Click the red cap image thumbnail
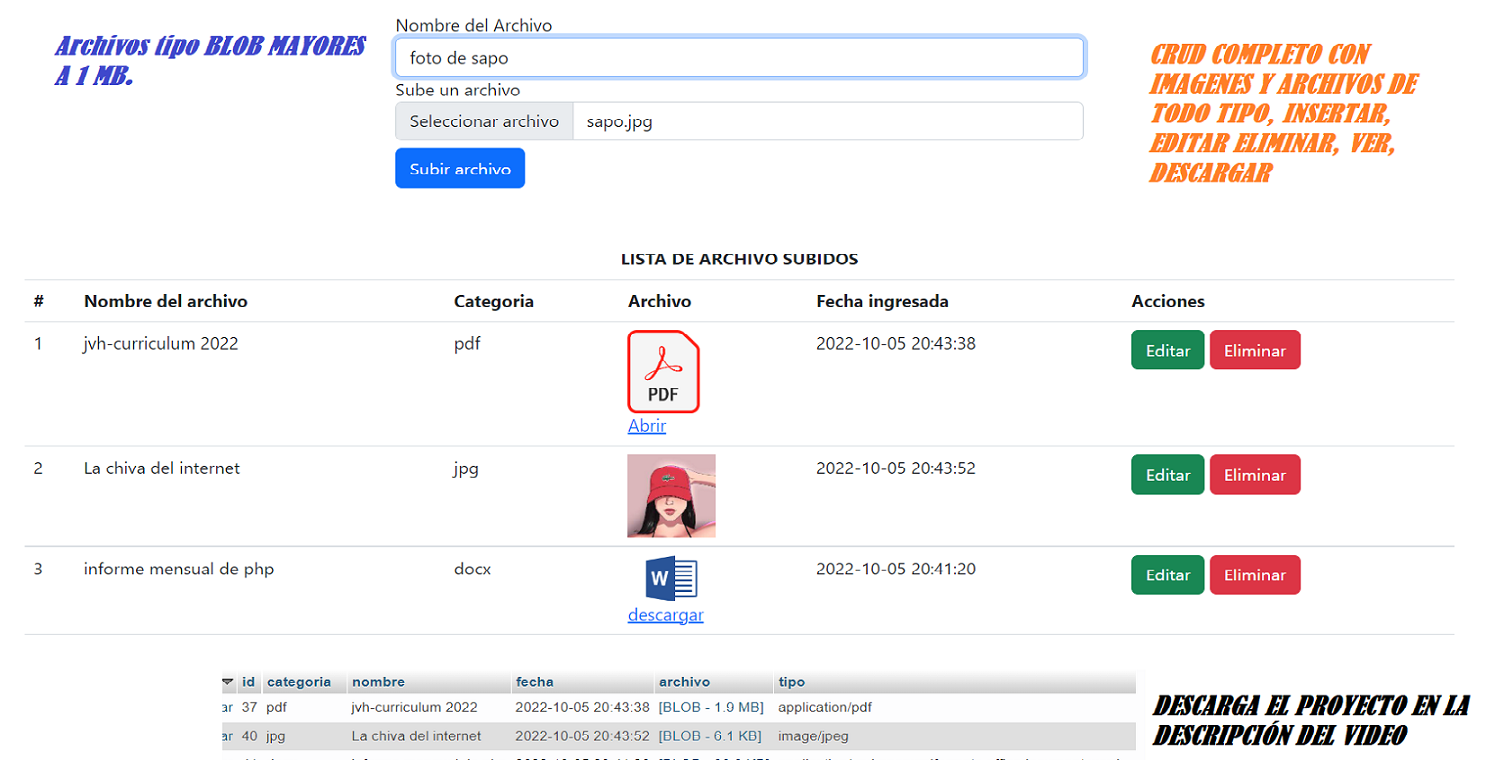The image size is (1488, 762). pos(671,495)
